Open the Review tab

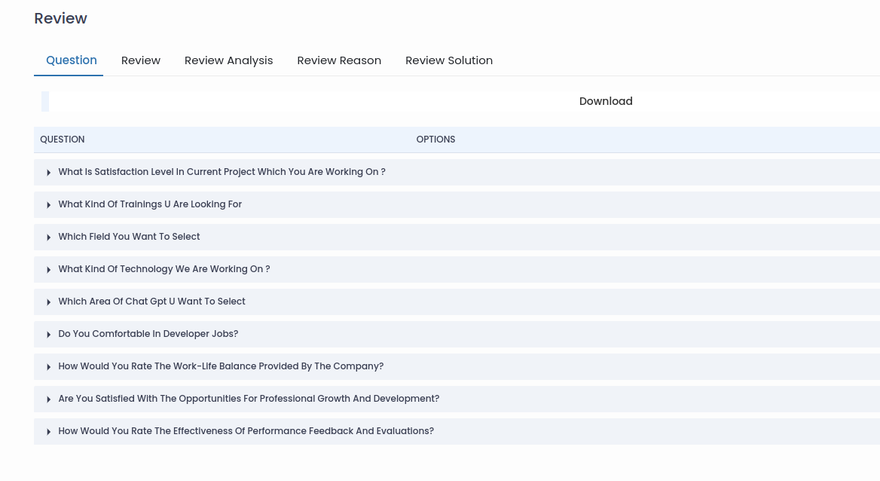(141, 61)
